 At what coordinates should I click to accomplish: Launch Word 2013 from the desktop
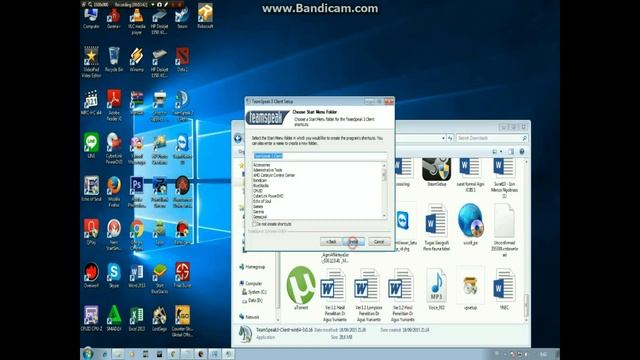coord(137,276)
